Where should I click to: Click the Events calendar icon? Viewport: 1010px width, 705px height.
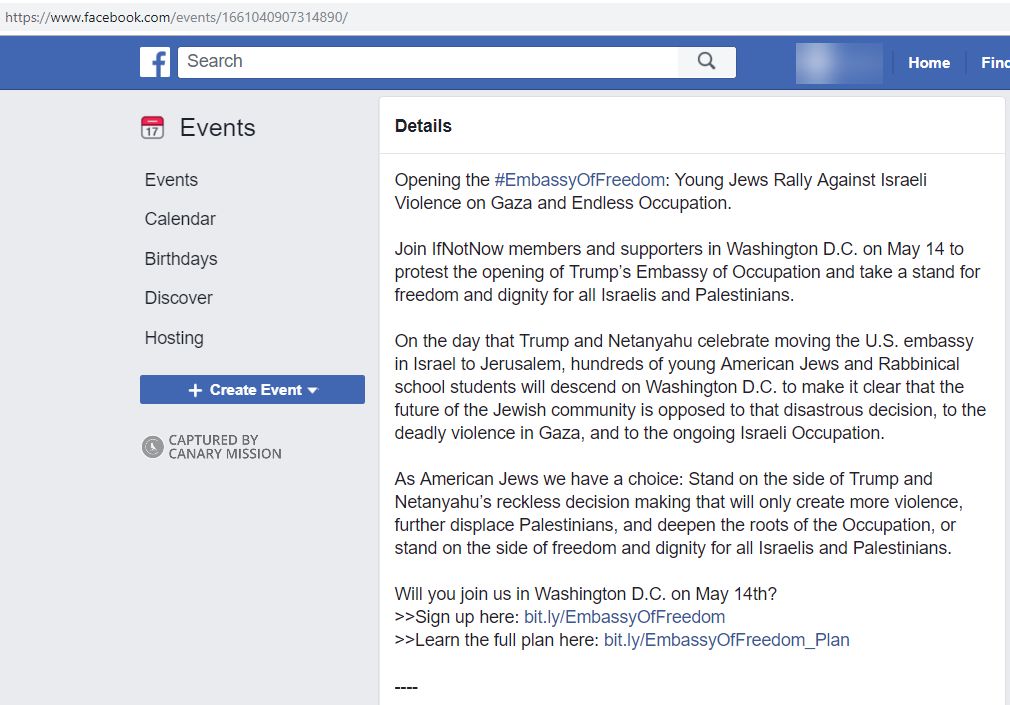[x=153, y=128]
